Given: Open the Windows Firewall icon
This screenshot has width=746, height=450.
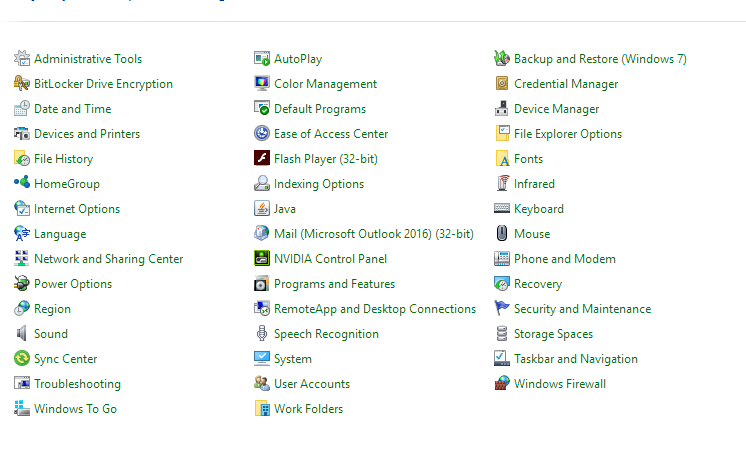Looking at the screenshot, I should tap(502, 384).
